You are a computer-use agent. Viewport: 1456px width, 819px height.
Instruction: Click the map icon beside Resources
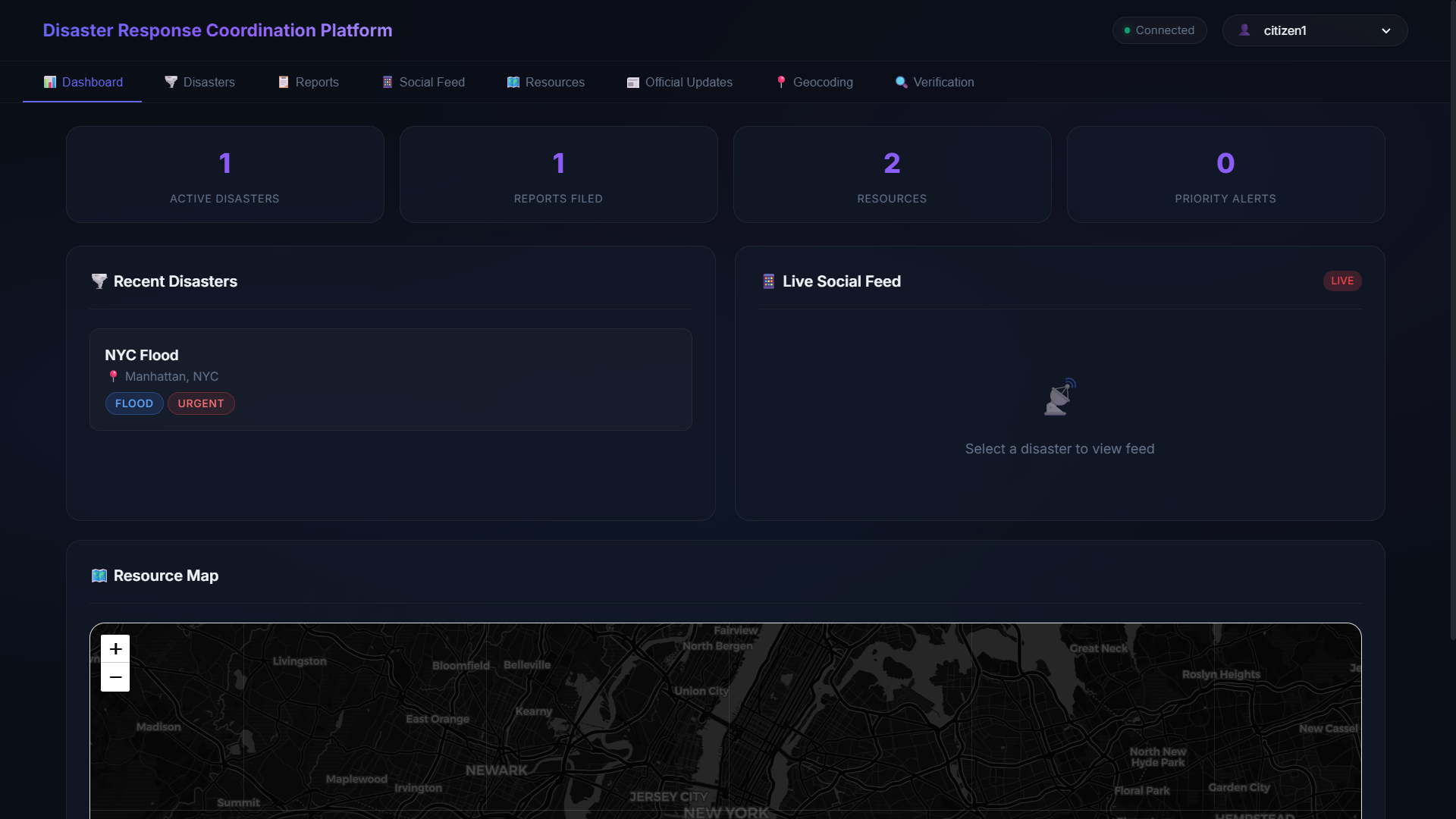[x=513, y=82]
